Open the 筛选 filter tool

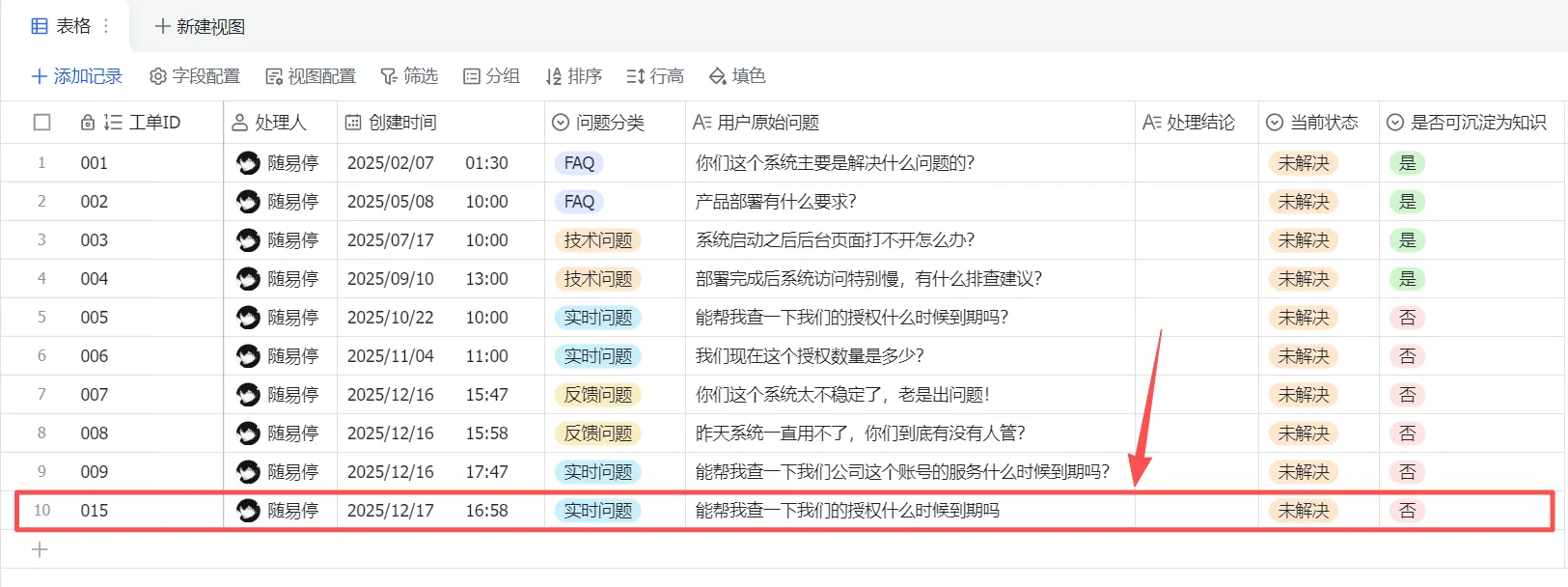[409, 76]
